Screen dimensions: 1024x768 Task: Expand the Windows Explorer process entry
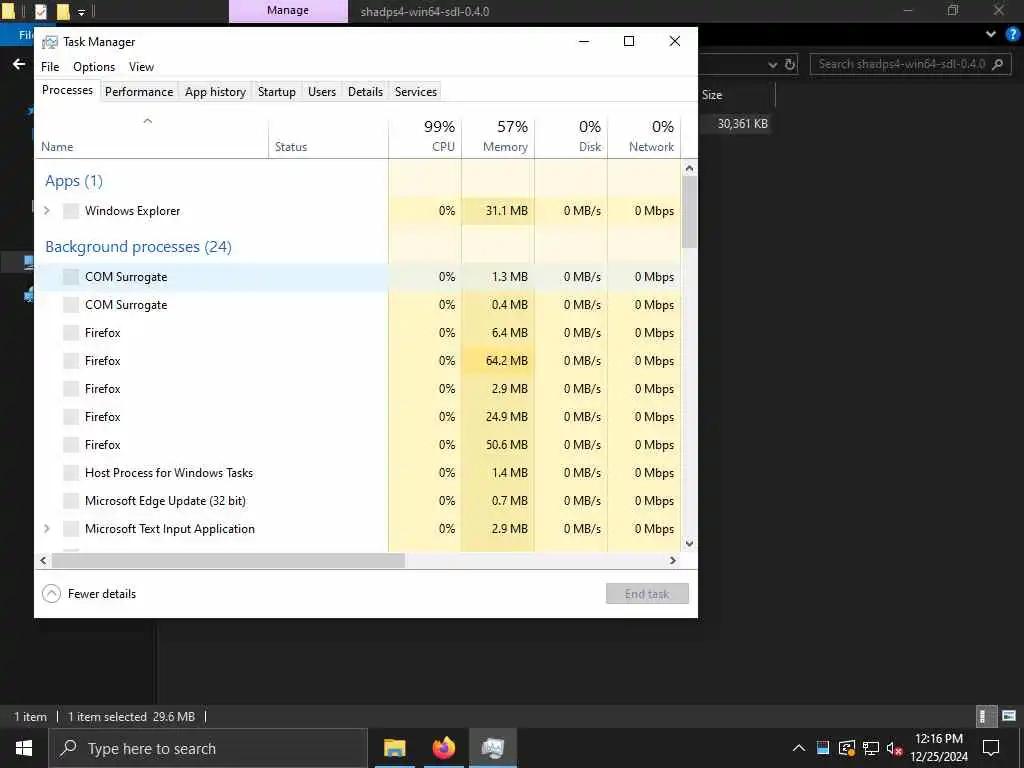[x=47, y=211]
